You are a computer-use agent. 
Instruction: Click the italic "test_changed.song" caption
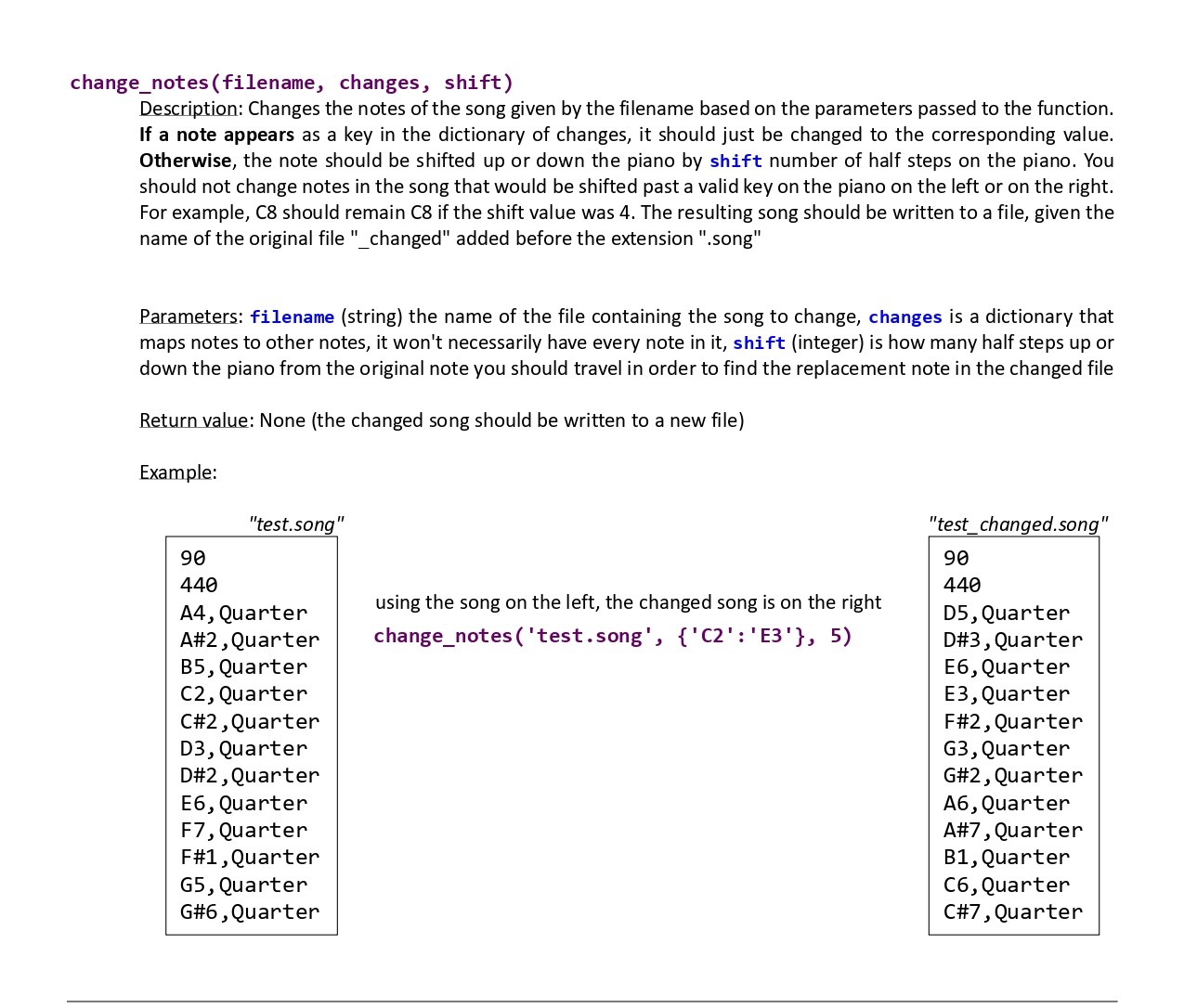coord(1018,524)
